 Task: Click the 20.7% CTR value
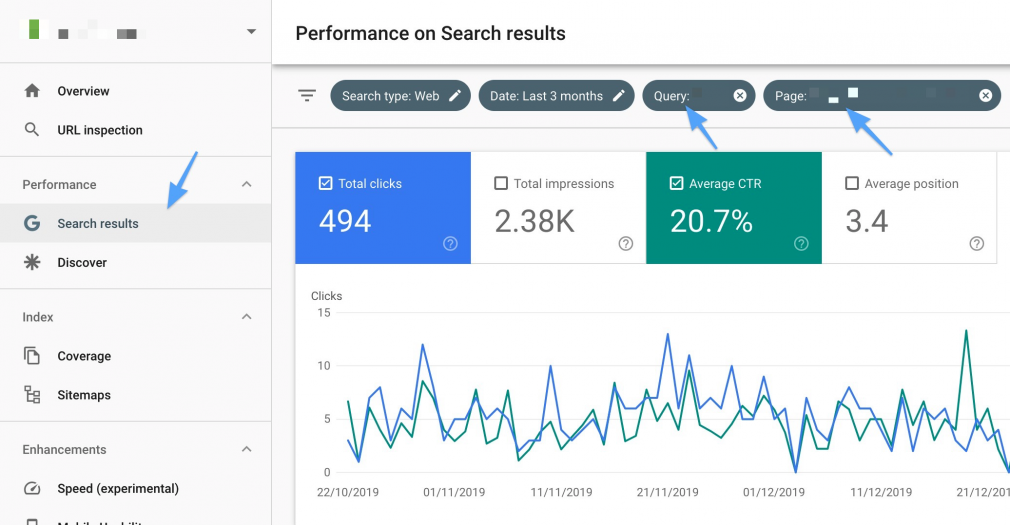click(x=711, y=222)
